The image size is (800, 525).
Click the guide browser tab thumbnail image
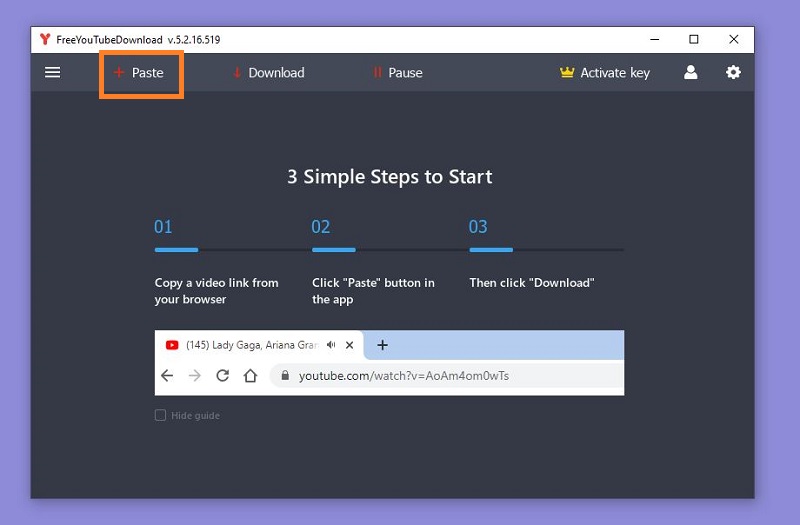click(x=389, y=363)
